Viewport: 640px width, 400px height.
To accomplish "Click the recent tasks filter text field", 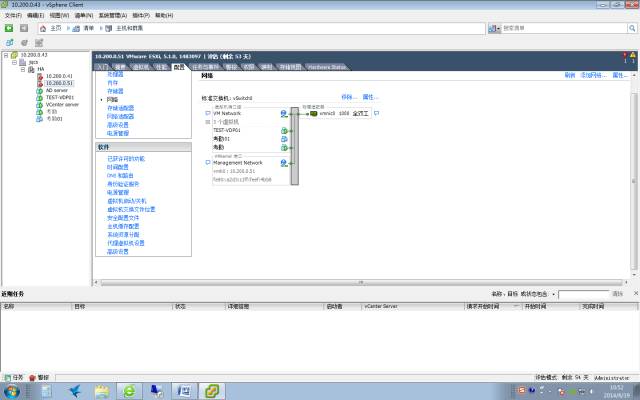I will (584, 294).
